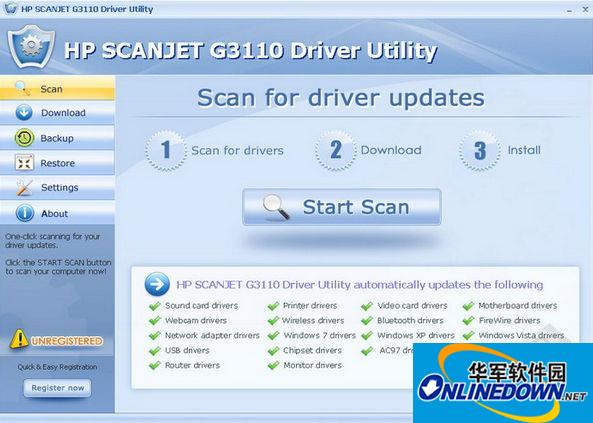
Task: Click the magnifier icon beside Scan
Action: click(23, 89)
